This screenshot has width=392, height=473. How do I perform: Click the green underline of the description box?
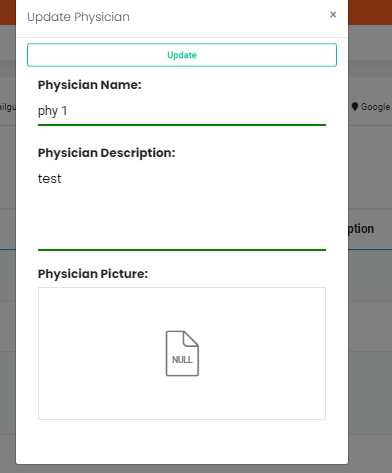182,250
